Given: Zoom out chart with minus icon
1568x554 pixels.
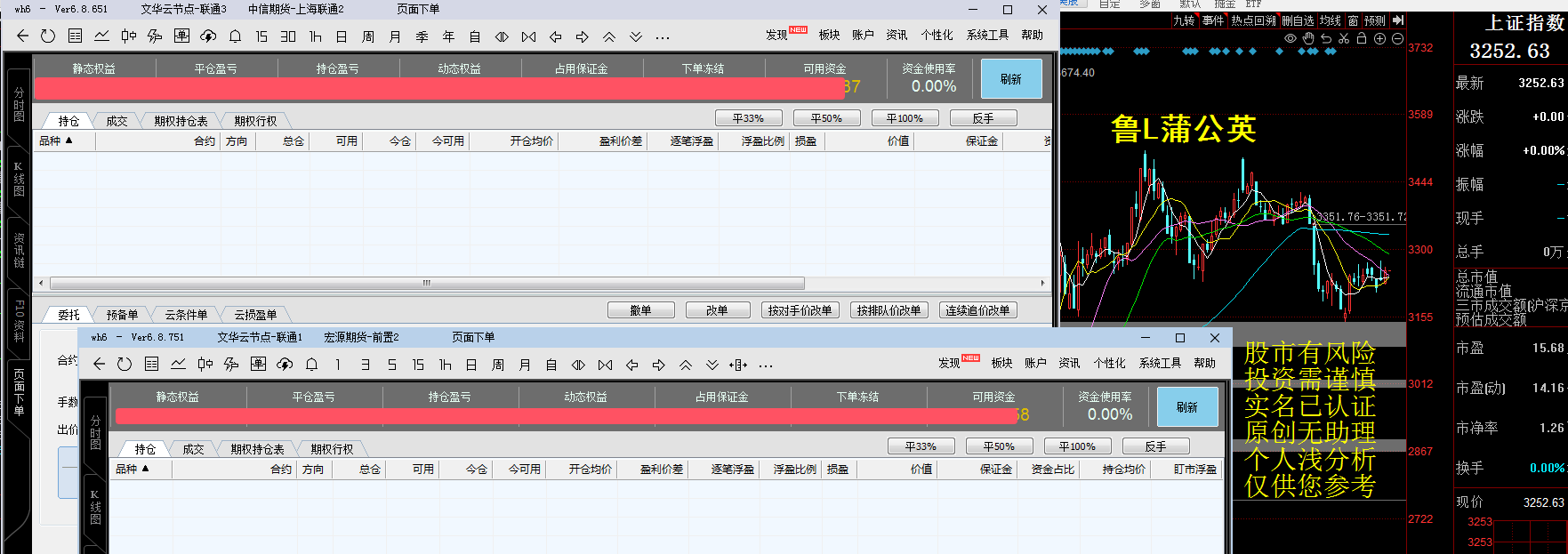Looking at the screenshot, I should [1397, 39].
